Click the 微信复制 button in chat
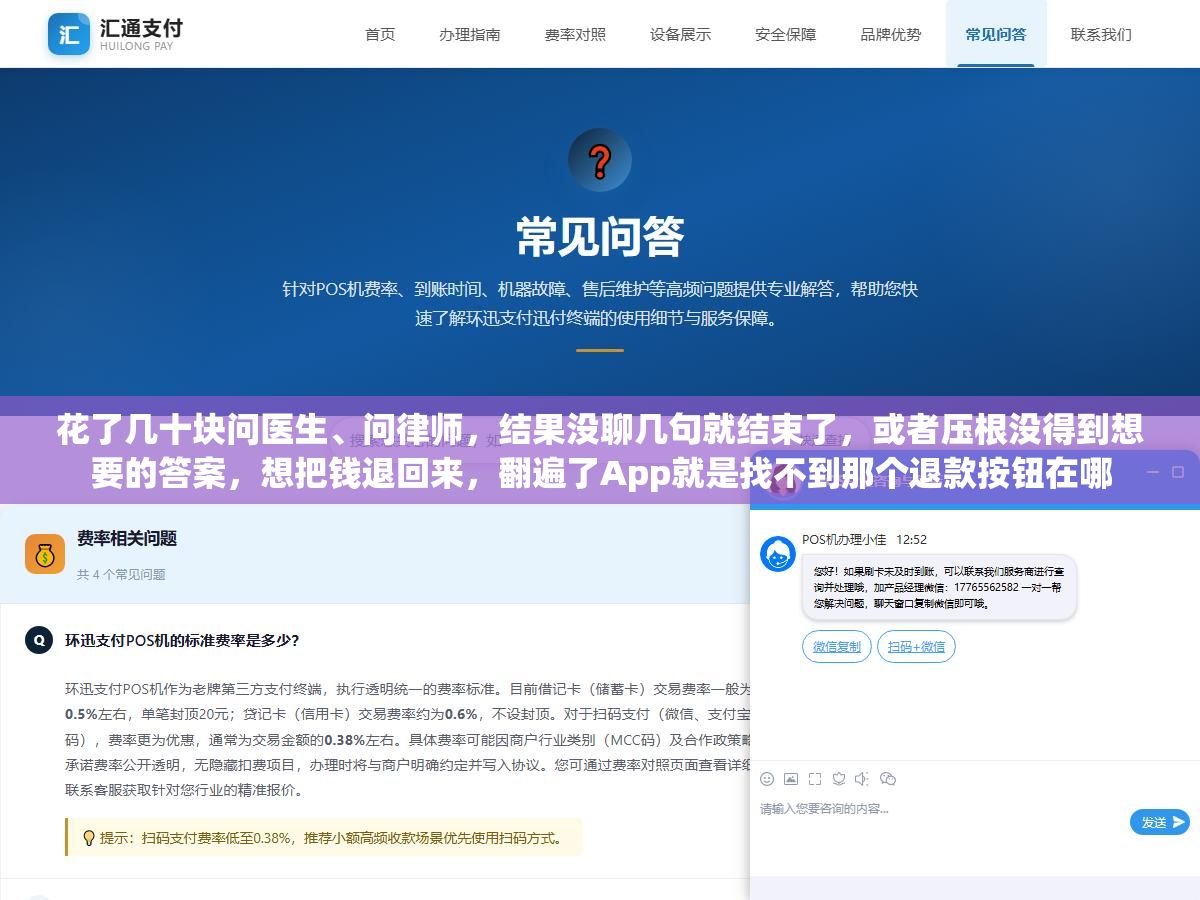 pyautogui.click(x=837, y=647)
